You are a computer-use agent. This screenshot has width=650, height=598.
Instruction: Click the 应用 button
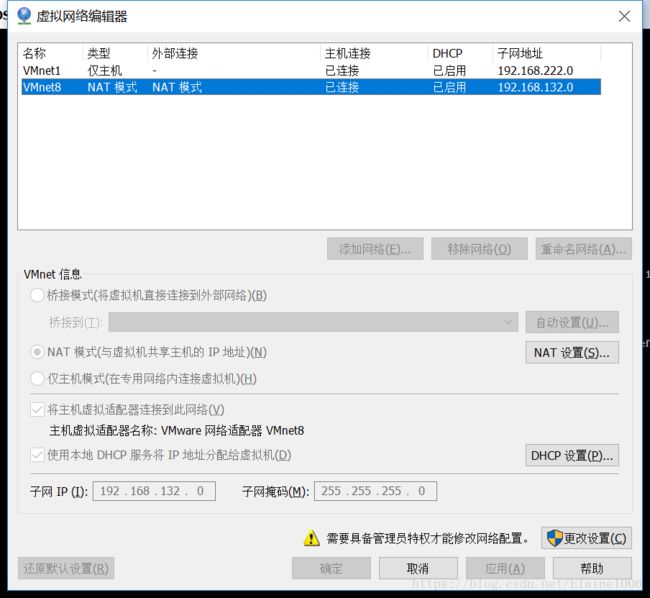505,568
